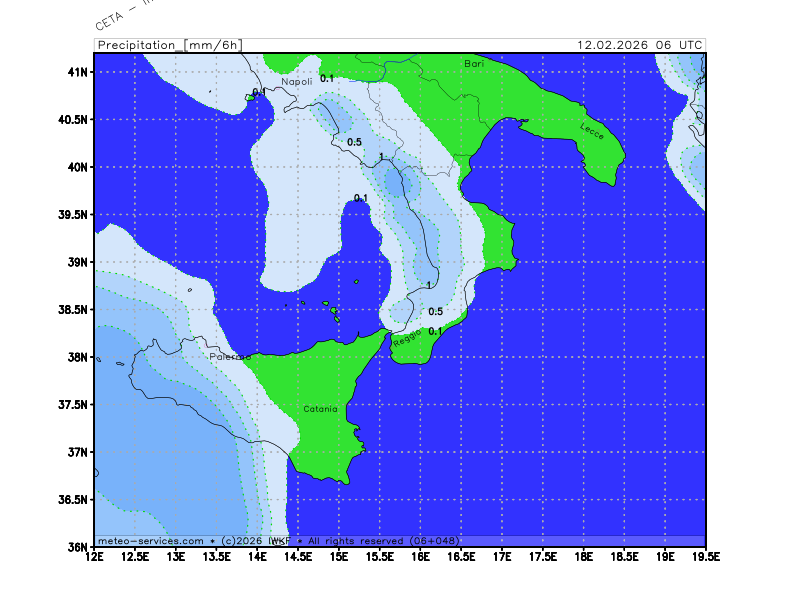
Task: Click the 36.5N latitude axis label
Action: click(x=73, y=500)
